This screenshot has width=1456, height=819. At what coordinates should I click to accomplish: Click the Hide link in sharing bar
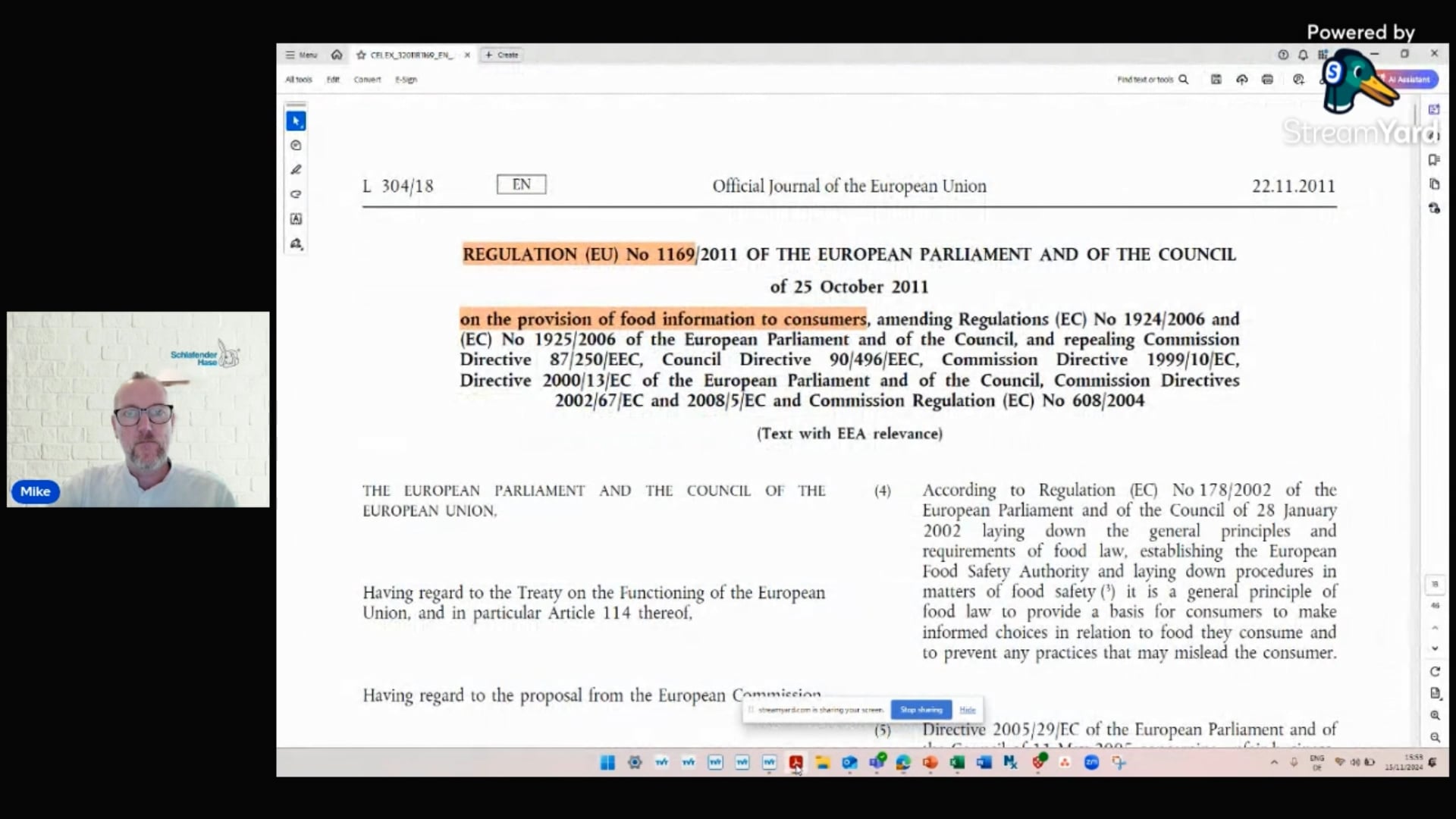[x=967, y=710]
